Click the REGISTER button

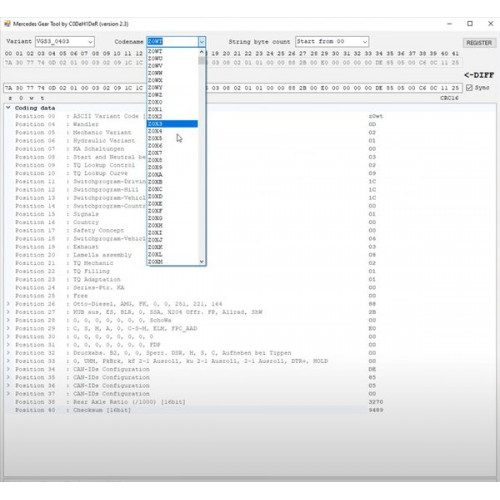(x=479, y=43)
